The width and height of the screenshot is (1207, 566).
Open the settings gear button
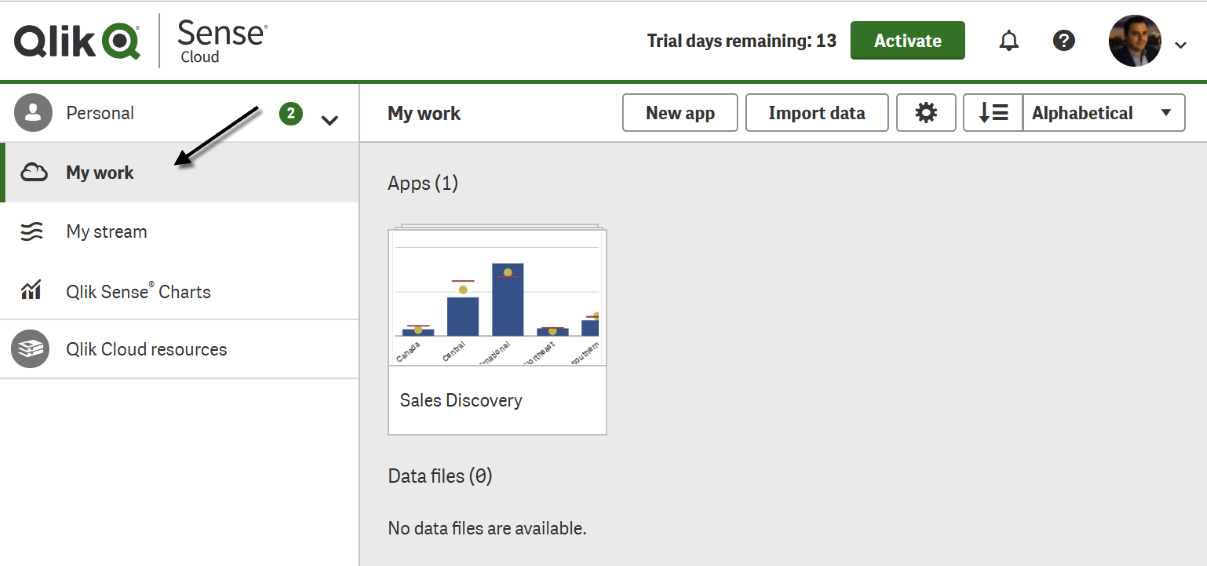tap(926, 113)
